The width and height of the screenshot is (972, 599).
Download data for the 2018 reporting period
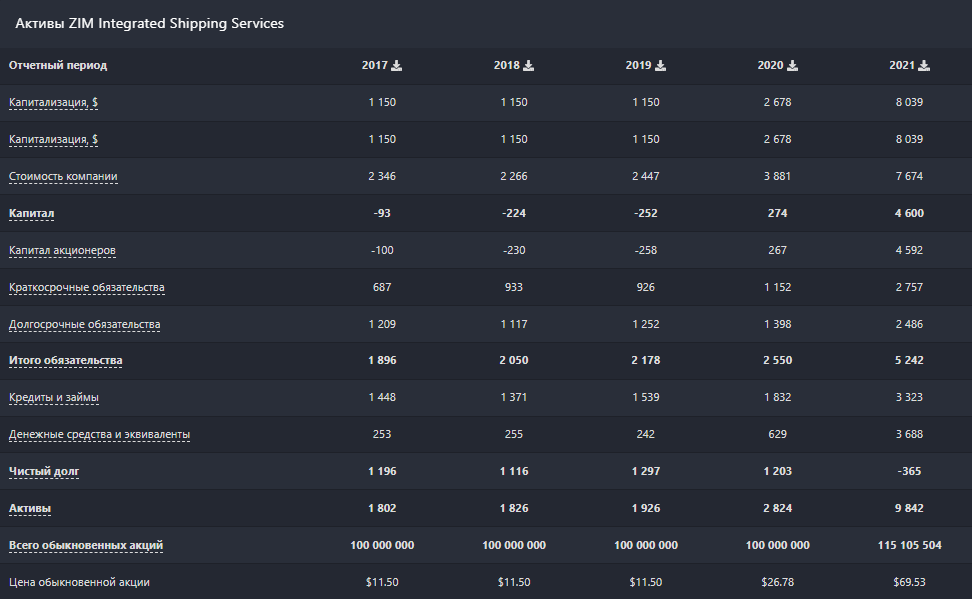pos(529,64)
